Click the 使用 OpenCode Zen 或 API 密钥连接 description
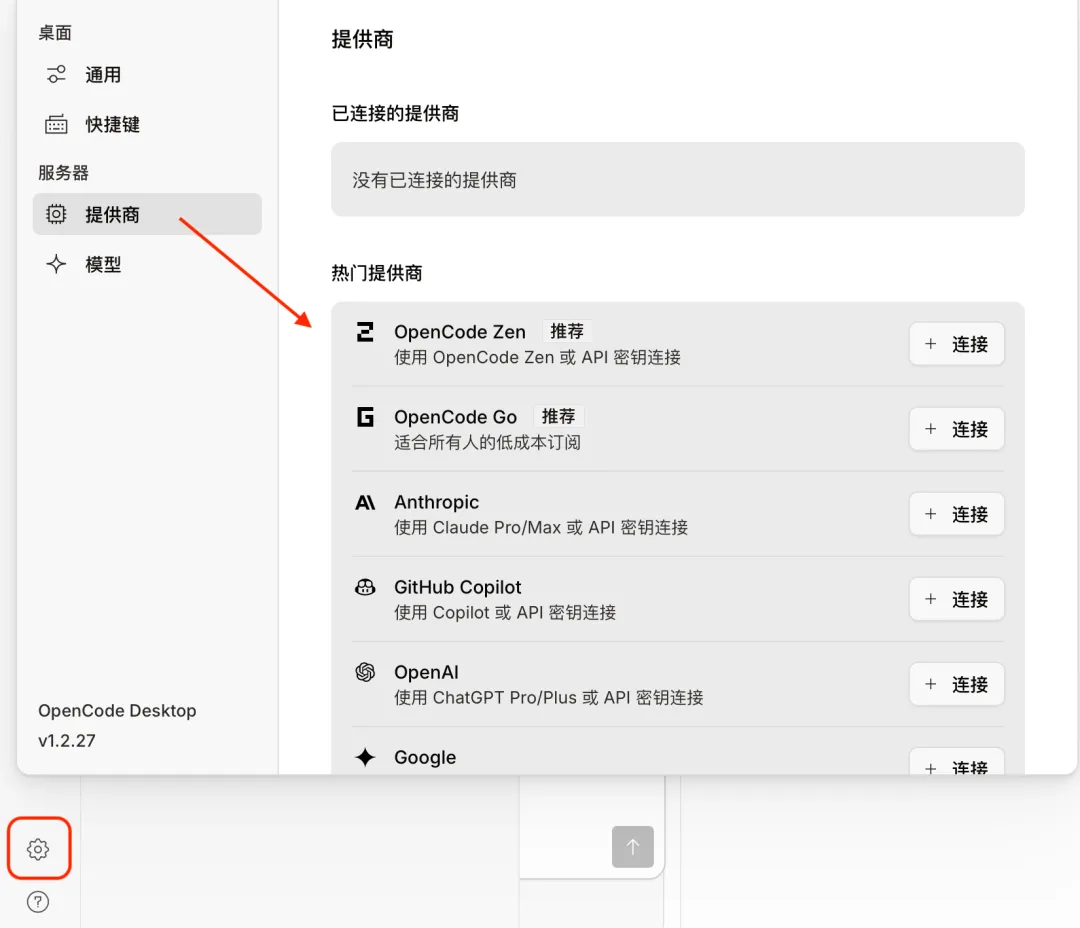 point(537,358)
